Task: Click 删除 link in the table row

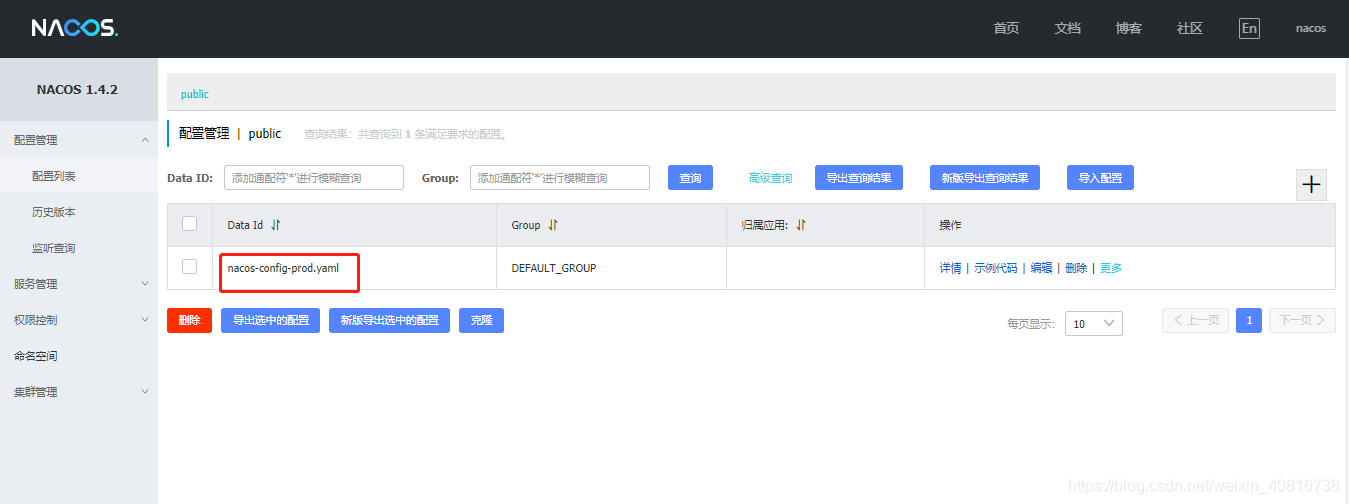Action: 1076,268
